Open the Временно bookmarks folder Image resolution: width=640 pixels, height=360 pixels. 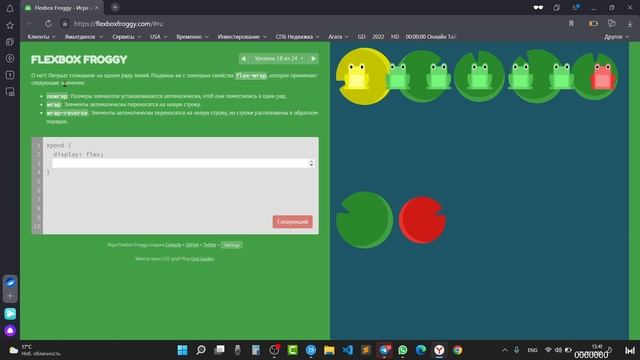coord(192,37)
